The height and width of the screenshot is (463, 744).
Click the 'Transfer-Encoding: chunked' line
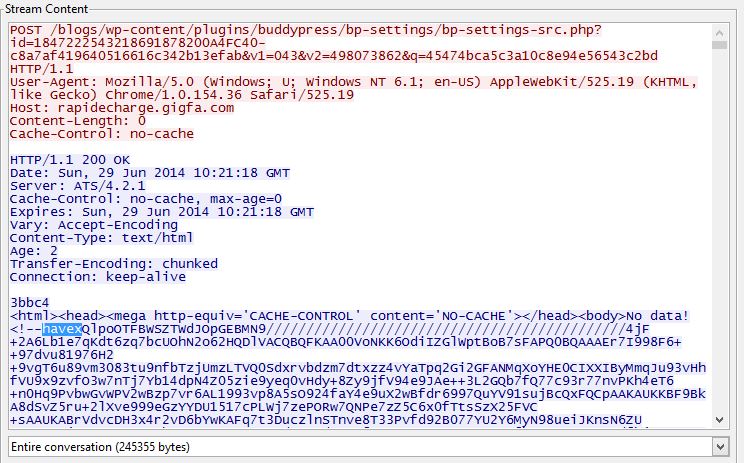coord(114,264)
